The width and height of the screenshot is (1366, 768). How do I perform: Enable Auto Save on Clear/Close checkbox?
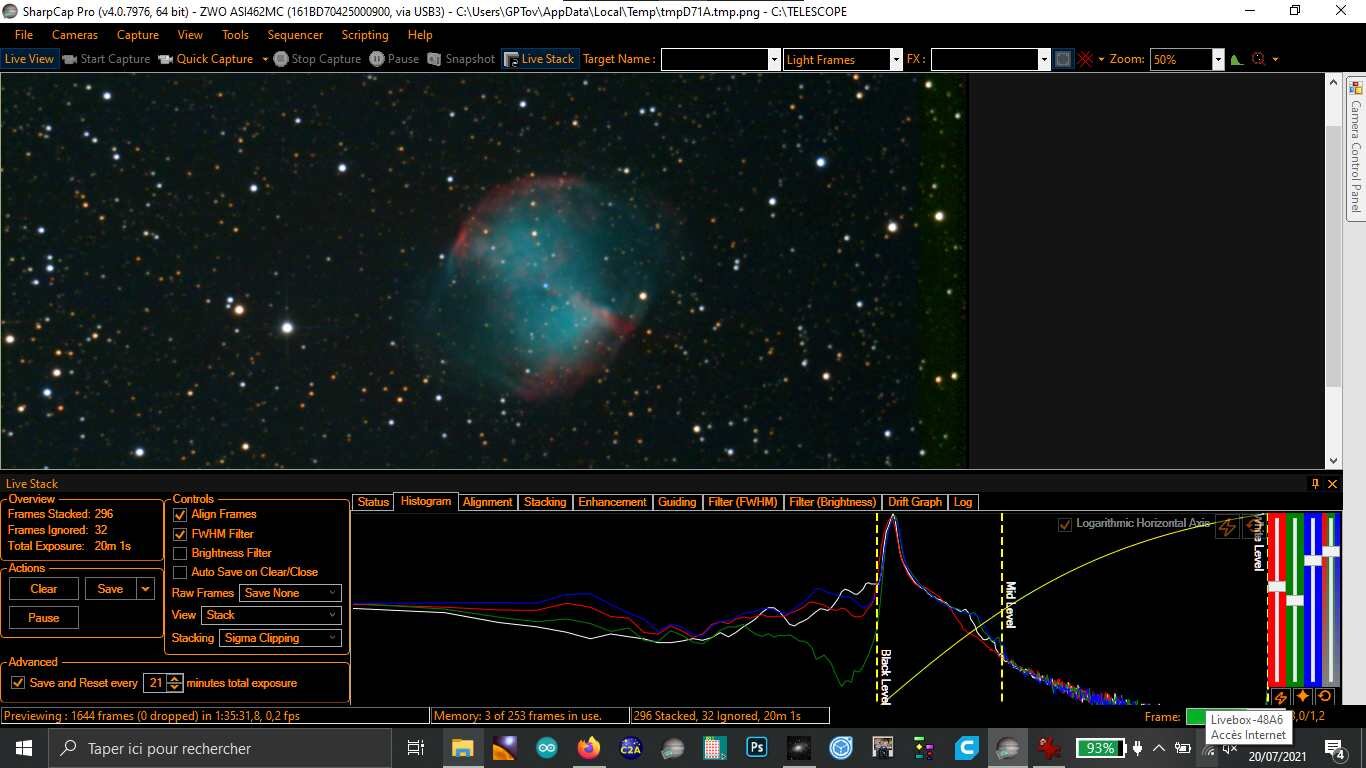(x=180, y=572)
